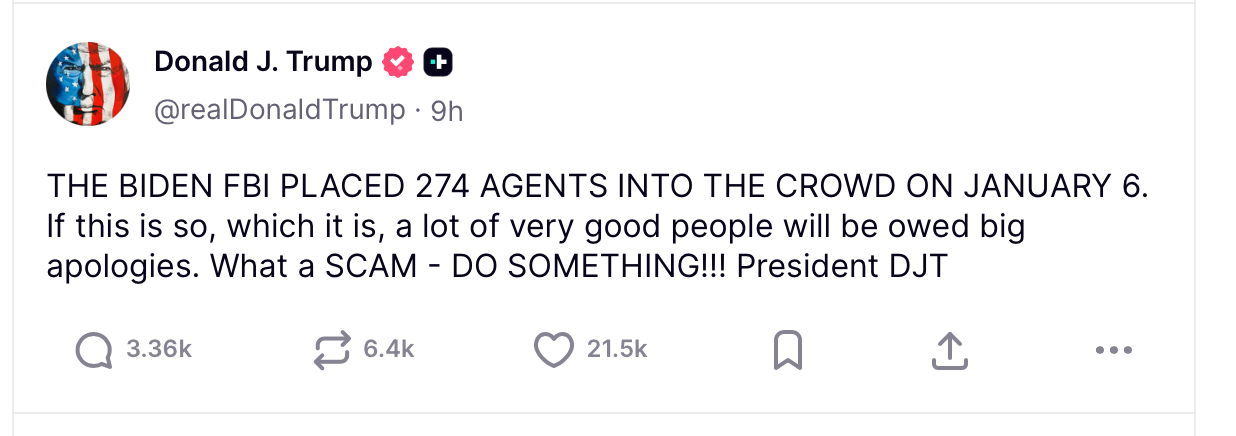Click the red verified checkmark badge
The width and height of the screenshot is (1236, 436).
[x=399, y=63]
